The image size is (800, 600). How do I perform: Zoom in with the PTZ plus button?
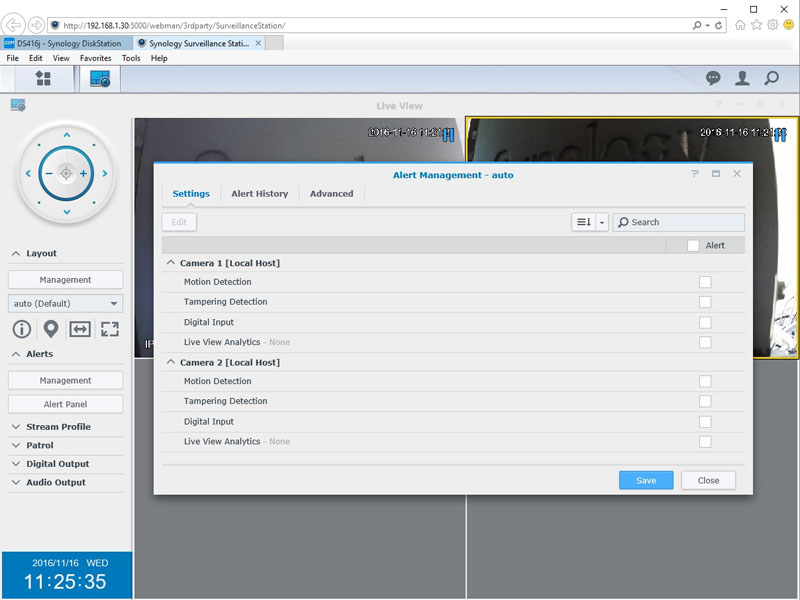click(x=83, y=173)
